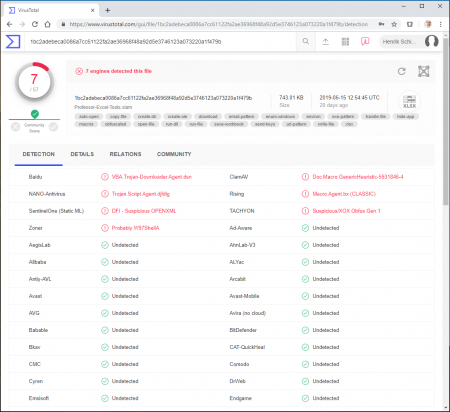Click Trojan.Script.Agent NANO-Antivirus result
Screen dimensions: 450x412
[x=141, y=194]
